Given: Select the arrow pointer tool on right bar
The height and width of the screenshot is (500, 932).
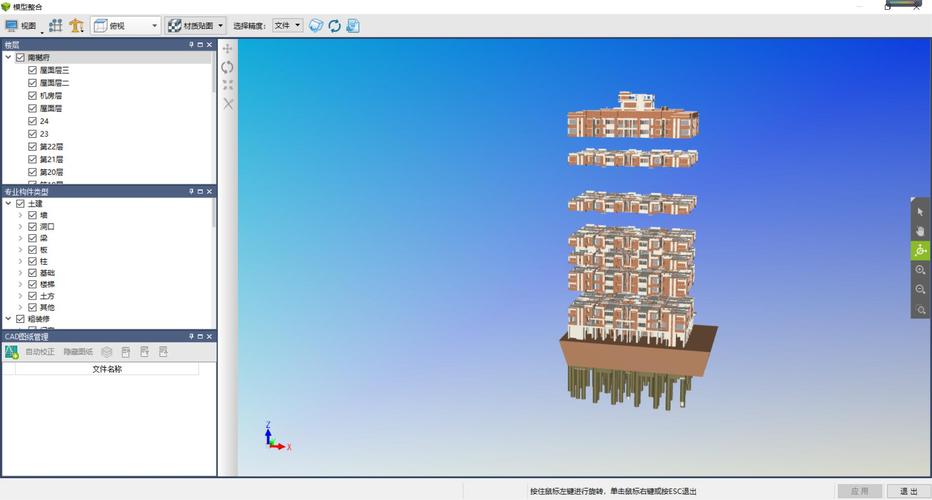Looking at the screenshot, I should coord(920,212).
